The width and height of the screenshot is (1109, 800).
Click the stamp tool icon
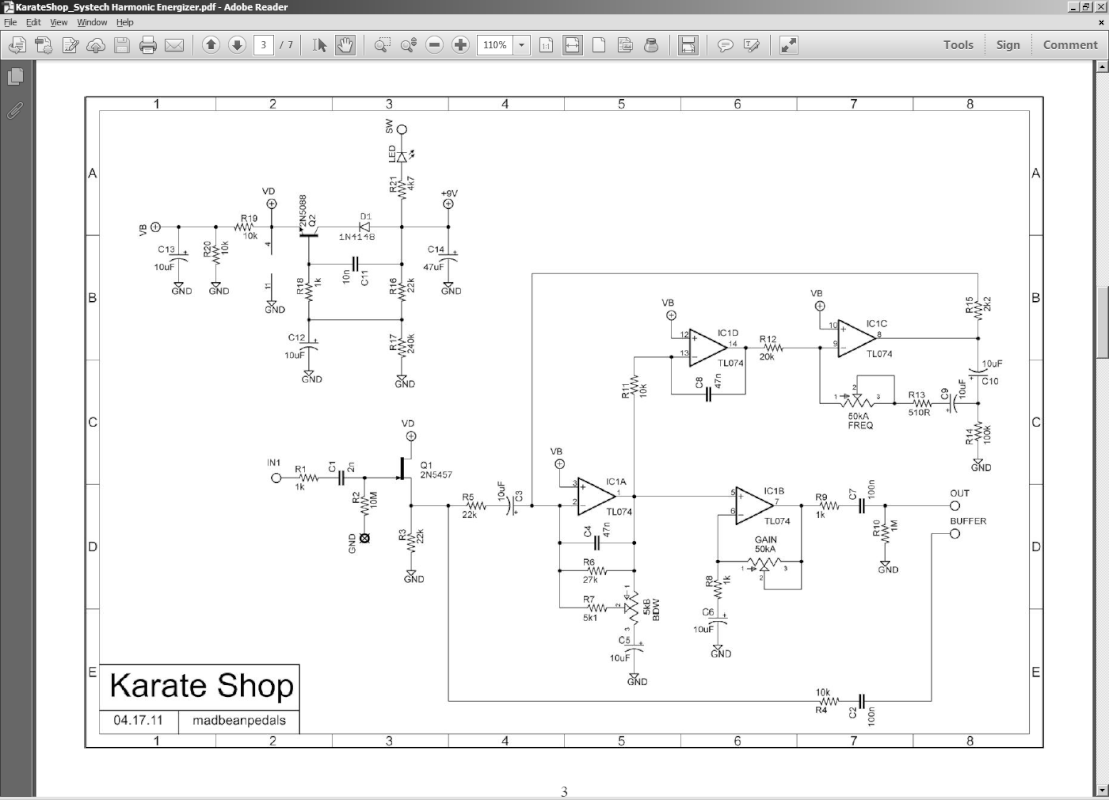tap(651, 45)
